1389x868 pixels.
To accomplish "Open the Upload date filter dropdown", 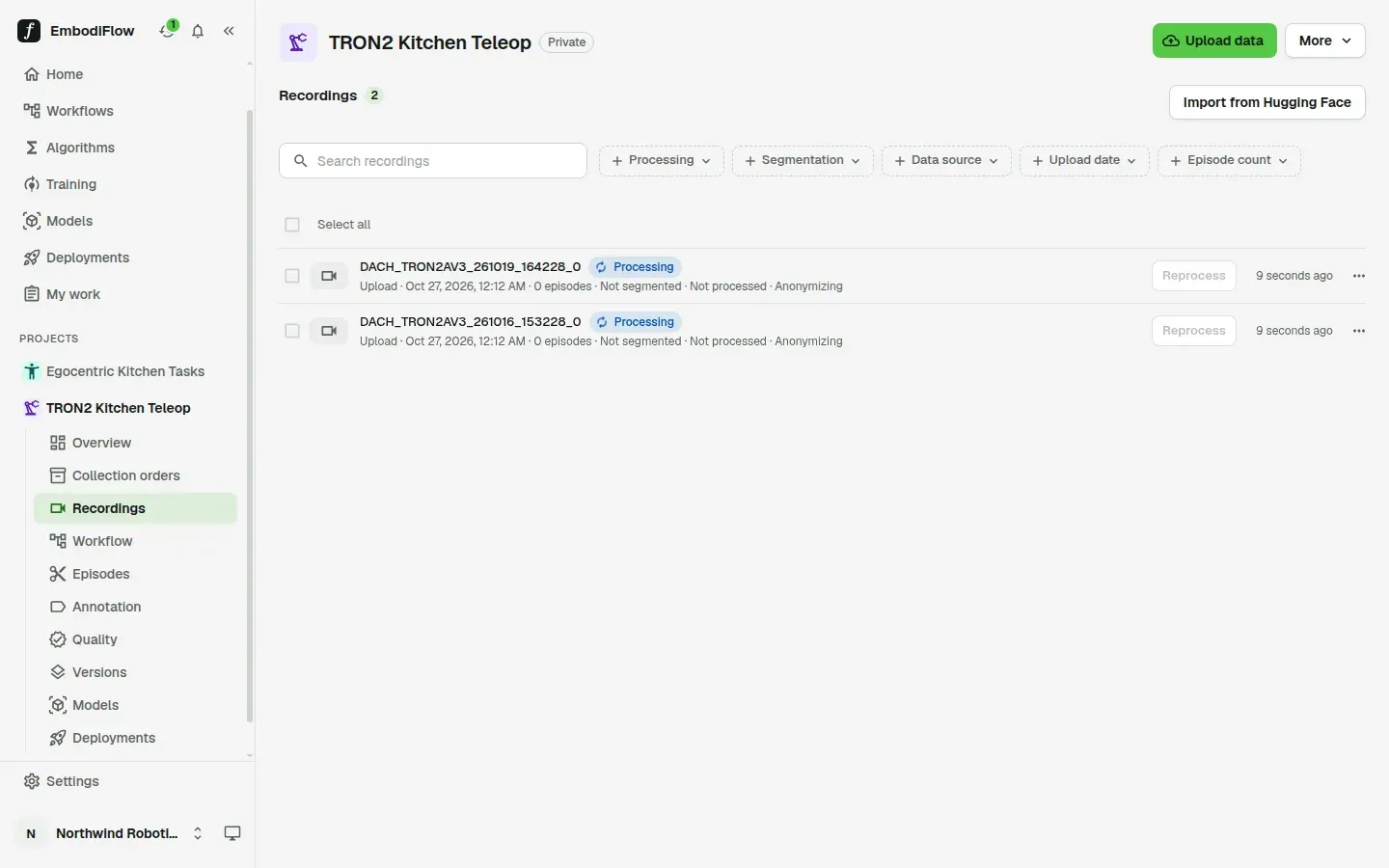I will pos(1084,161).
